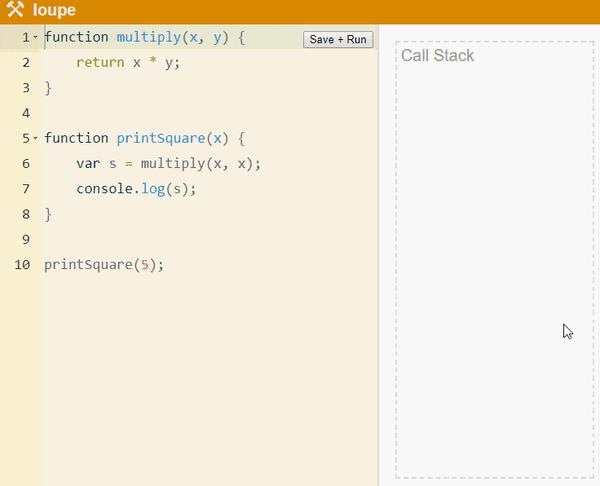This screenshot has width=600, height=486.
Task: Collapse the multiply function fold arrow on line 1
Action: (35, 37)
